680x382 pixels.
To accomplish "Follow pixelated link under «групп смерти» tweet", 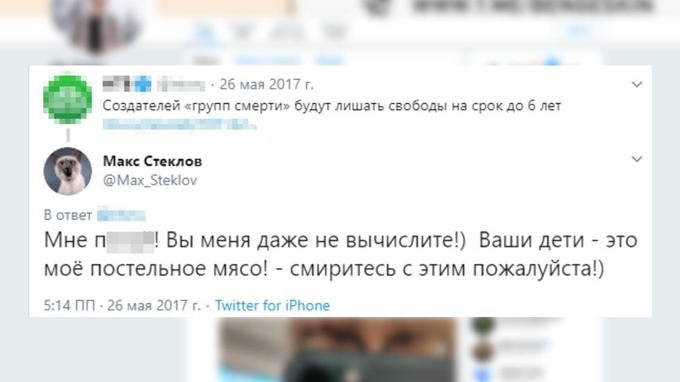I will click(x=180, y=125).
